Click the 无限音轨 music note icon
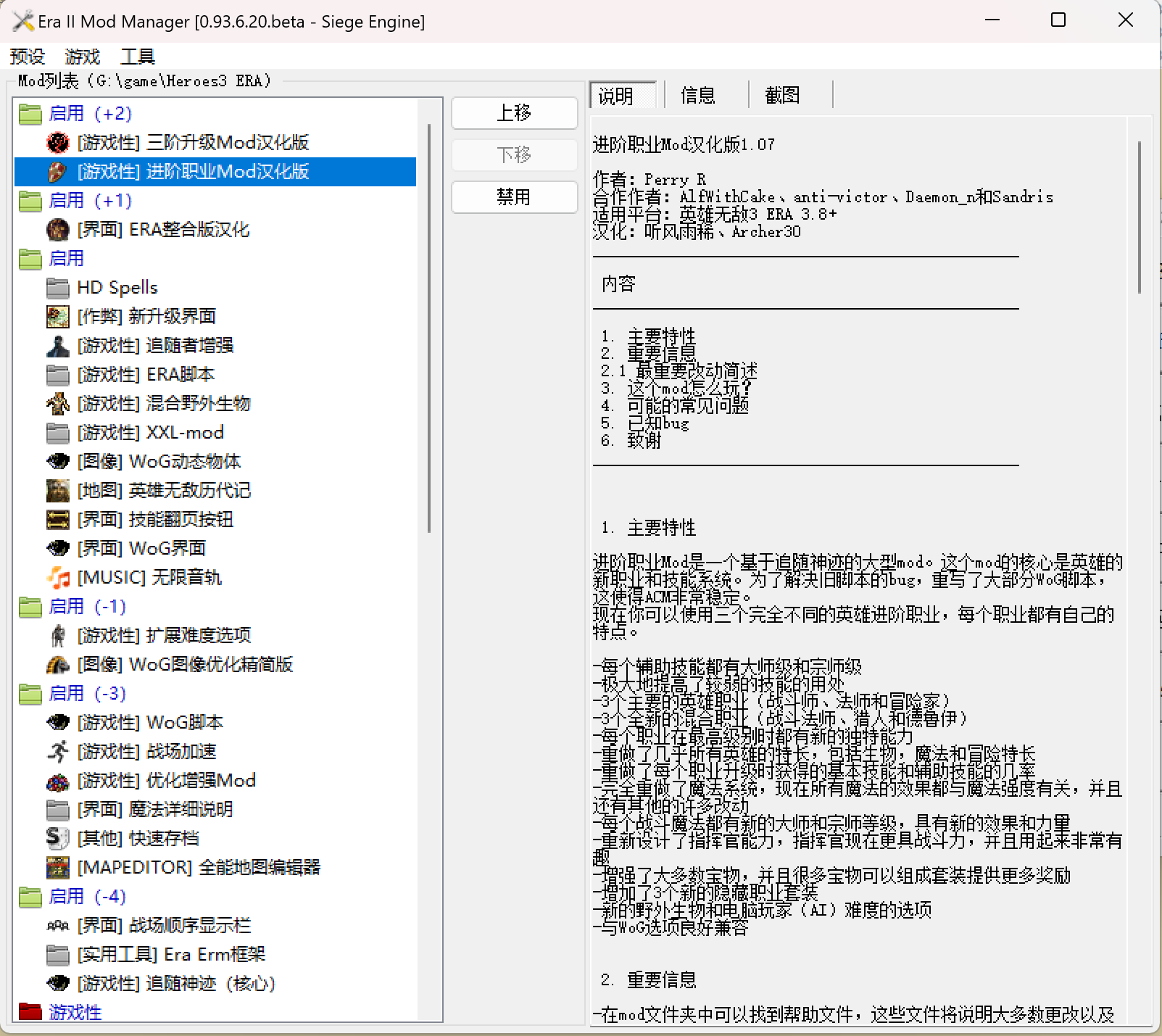This screenshot has height=1036, width=1162. click(x=58, y=578)
